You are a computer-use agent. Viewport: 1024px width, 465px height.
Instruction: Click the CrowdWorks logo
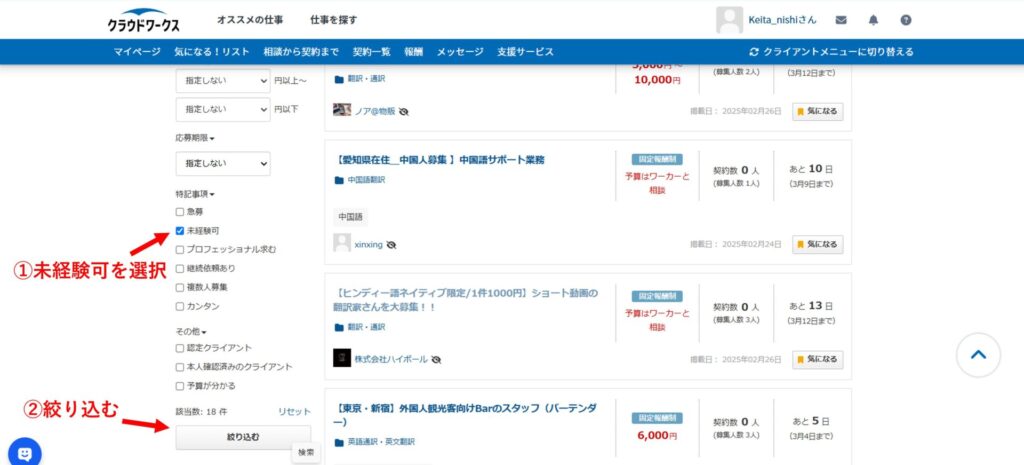(144, 21)
